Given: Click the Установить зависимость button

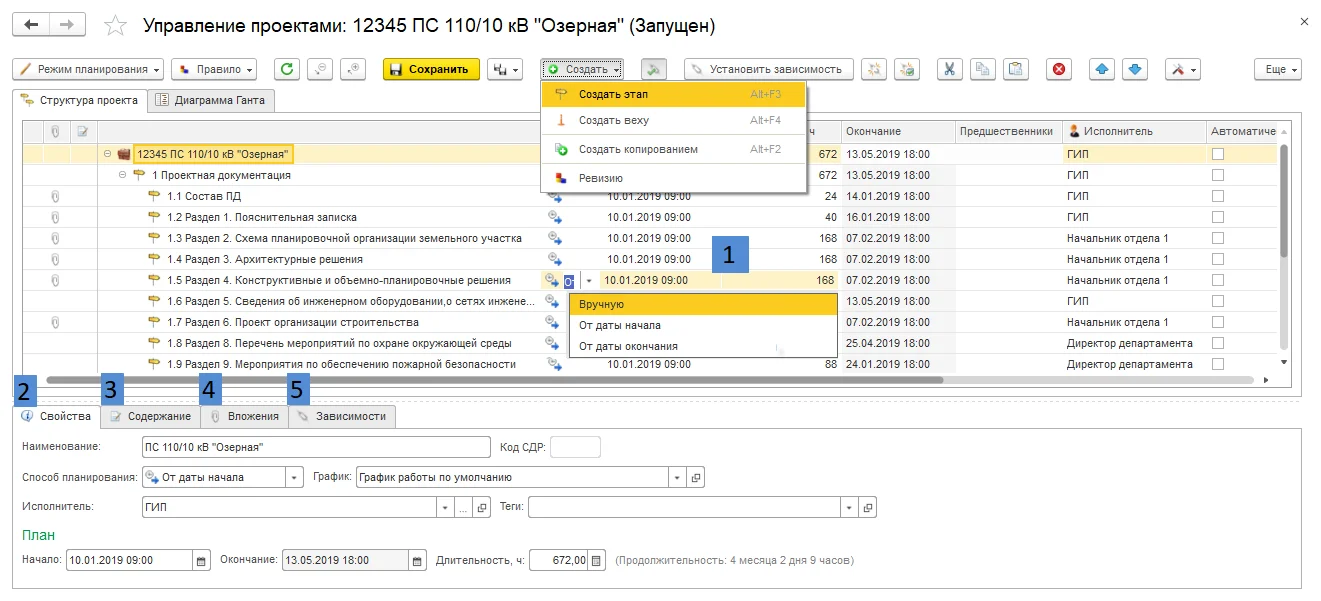Looking at the screenshot, I should click(x=769, y=69).
